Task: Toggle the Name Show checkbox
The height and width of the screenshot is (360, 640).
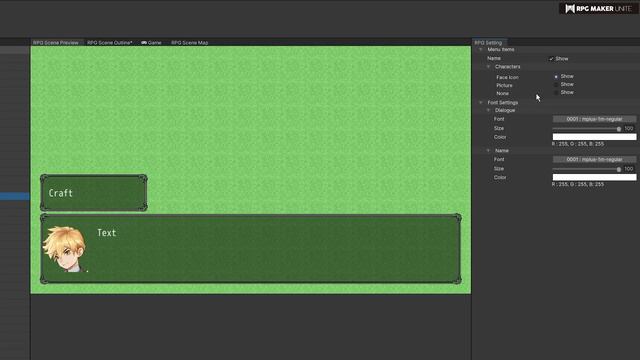Action: click(551, 59)
